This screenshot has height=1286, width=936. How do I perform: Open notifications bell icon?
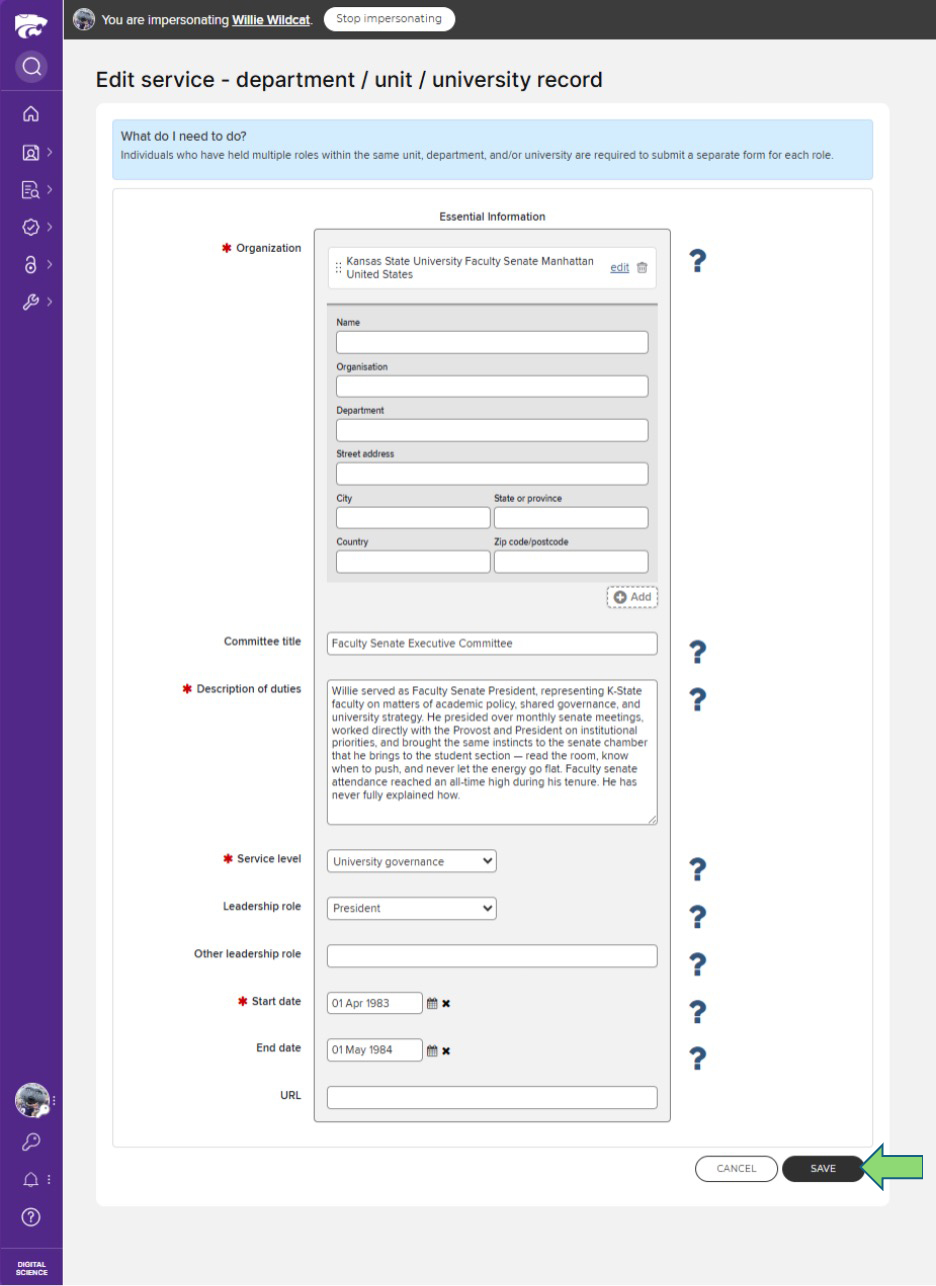pyautogui.click(x=31, y=1179)
